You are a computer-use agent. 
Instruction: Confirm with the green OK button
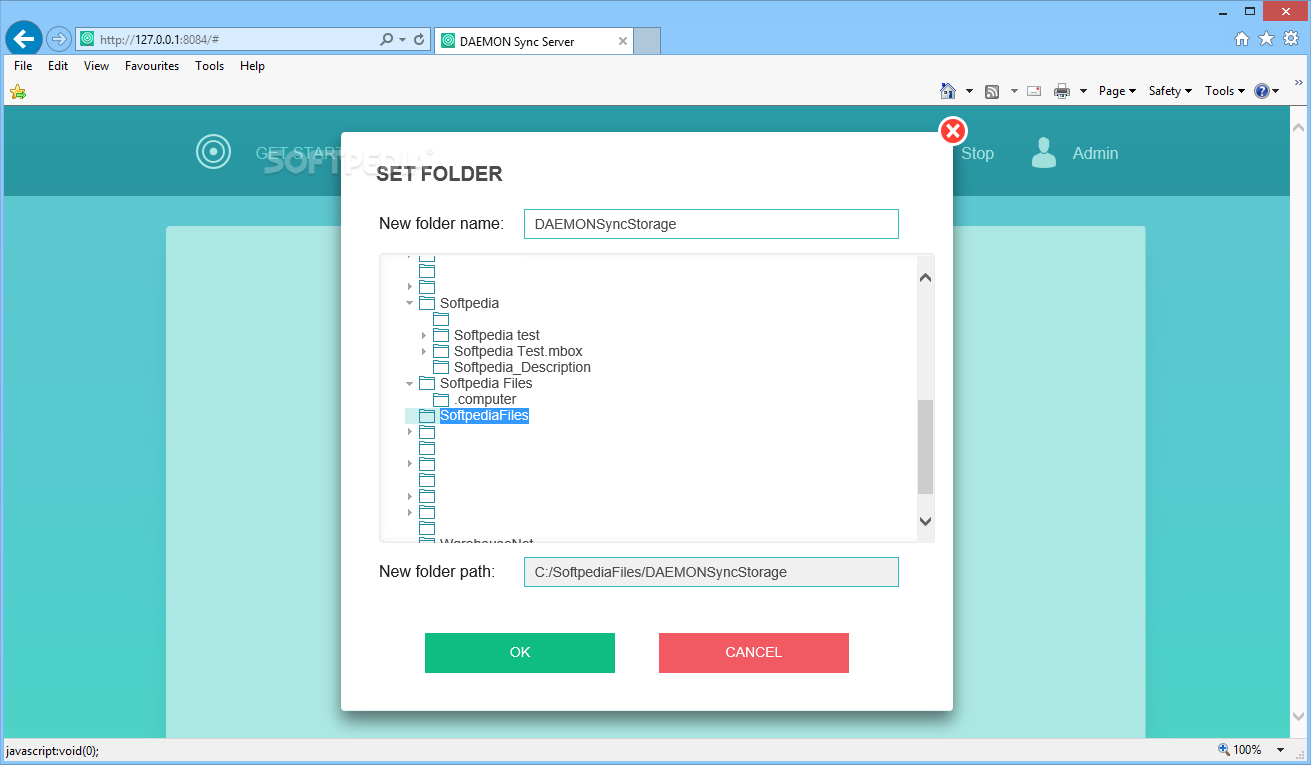(x=520, y=653)
